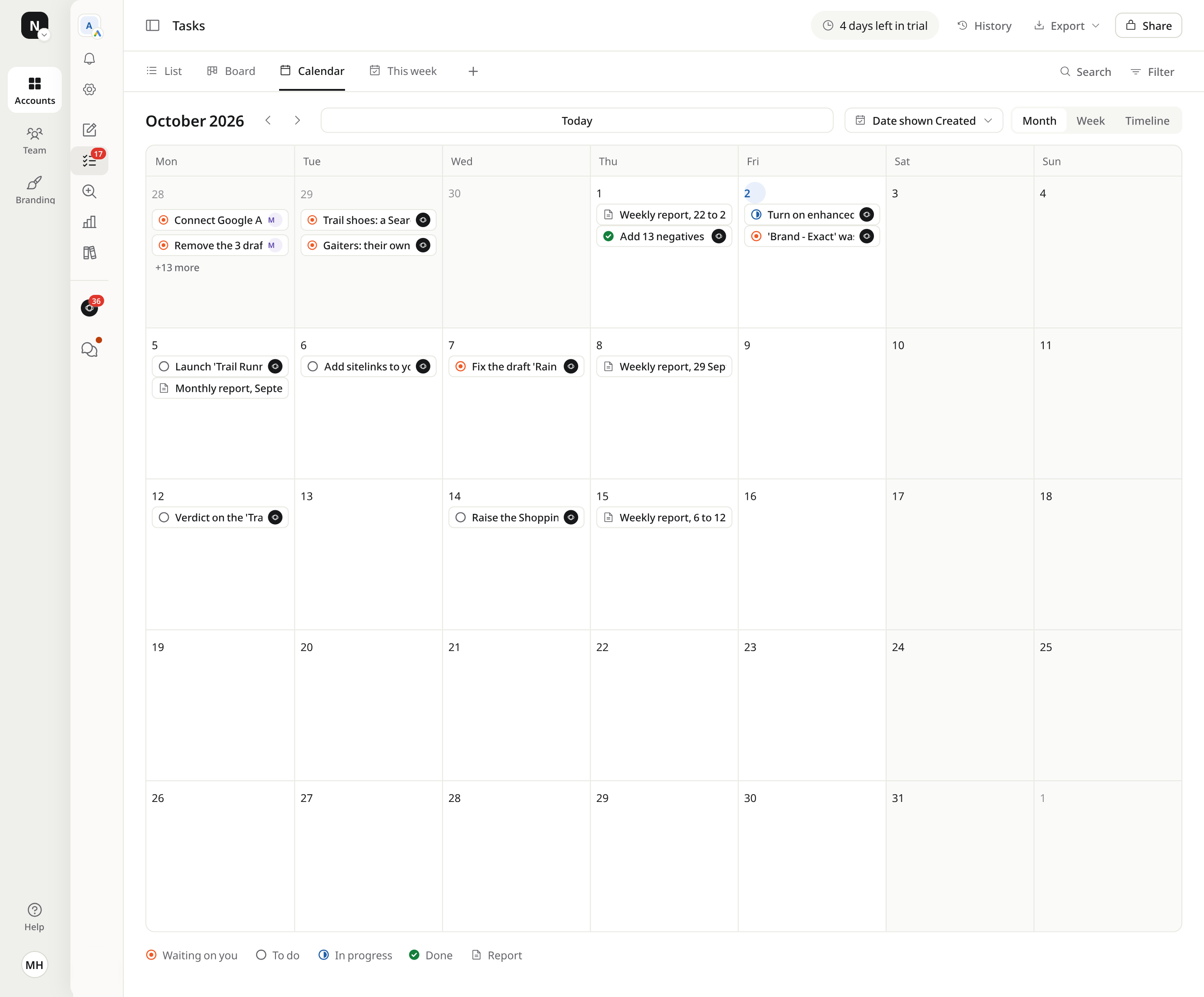1204x997 pixels.
Task: Add a new view with plus icon
Action: click(473, 71)
